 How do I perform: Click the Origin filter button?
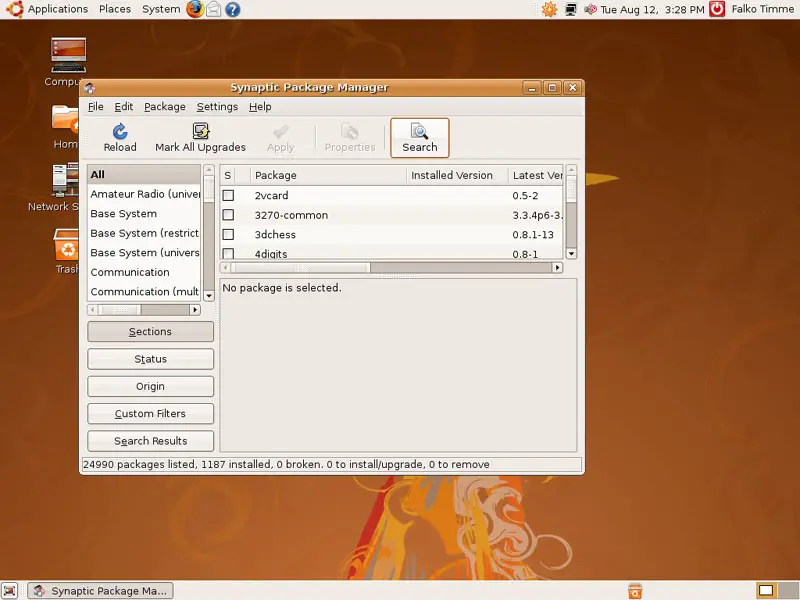tap(151, 386)
